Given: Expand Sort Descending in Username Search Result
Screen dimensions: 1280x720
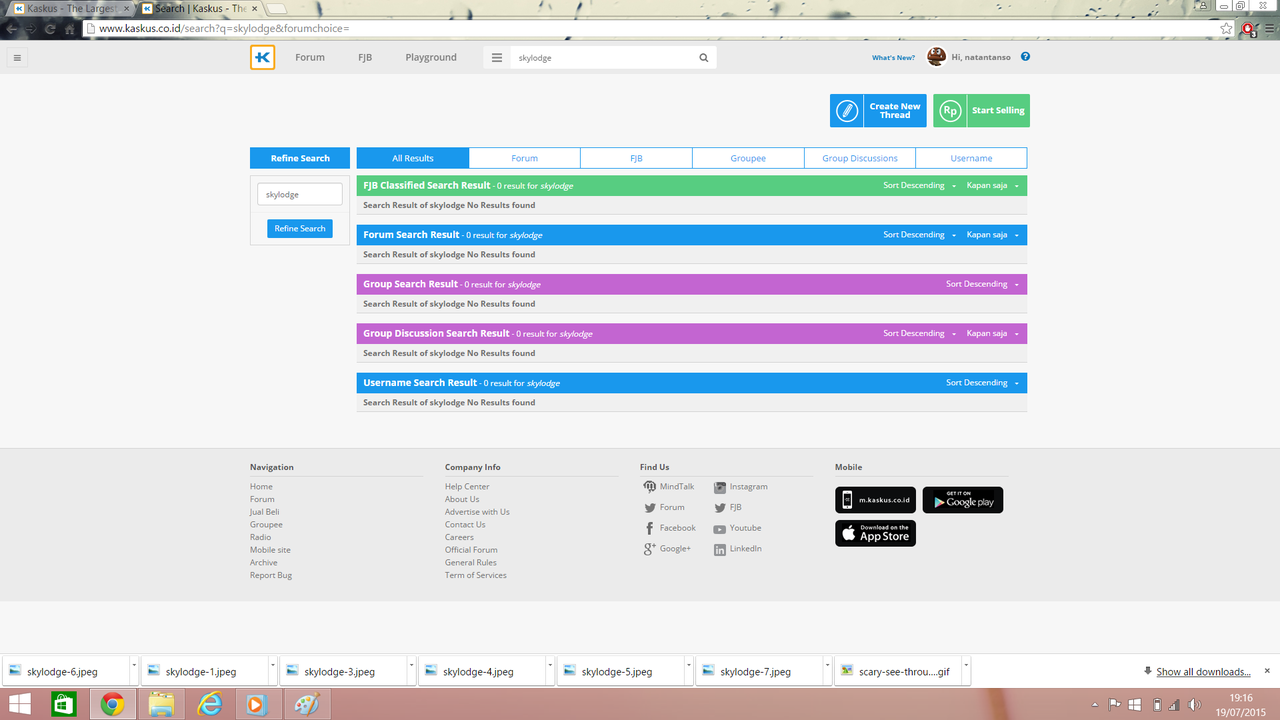Looking at the screenshot, I should (982, 383).
